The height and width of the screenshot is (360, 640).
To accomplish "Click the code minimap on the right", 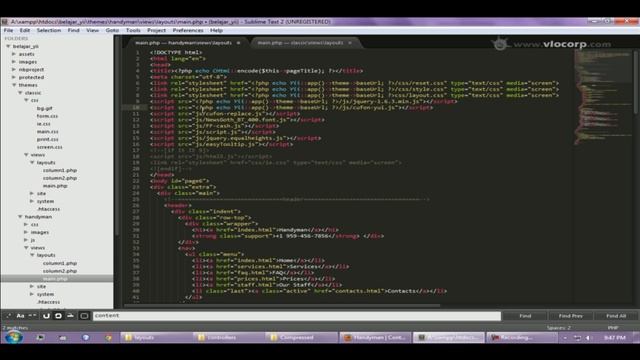I will pos(603,98).
